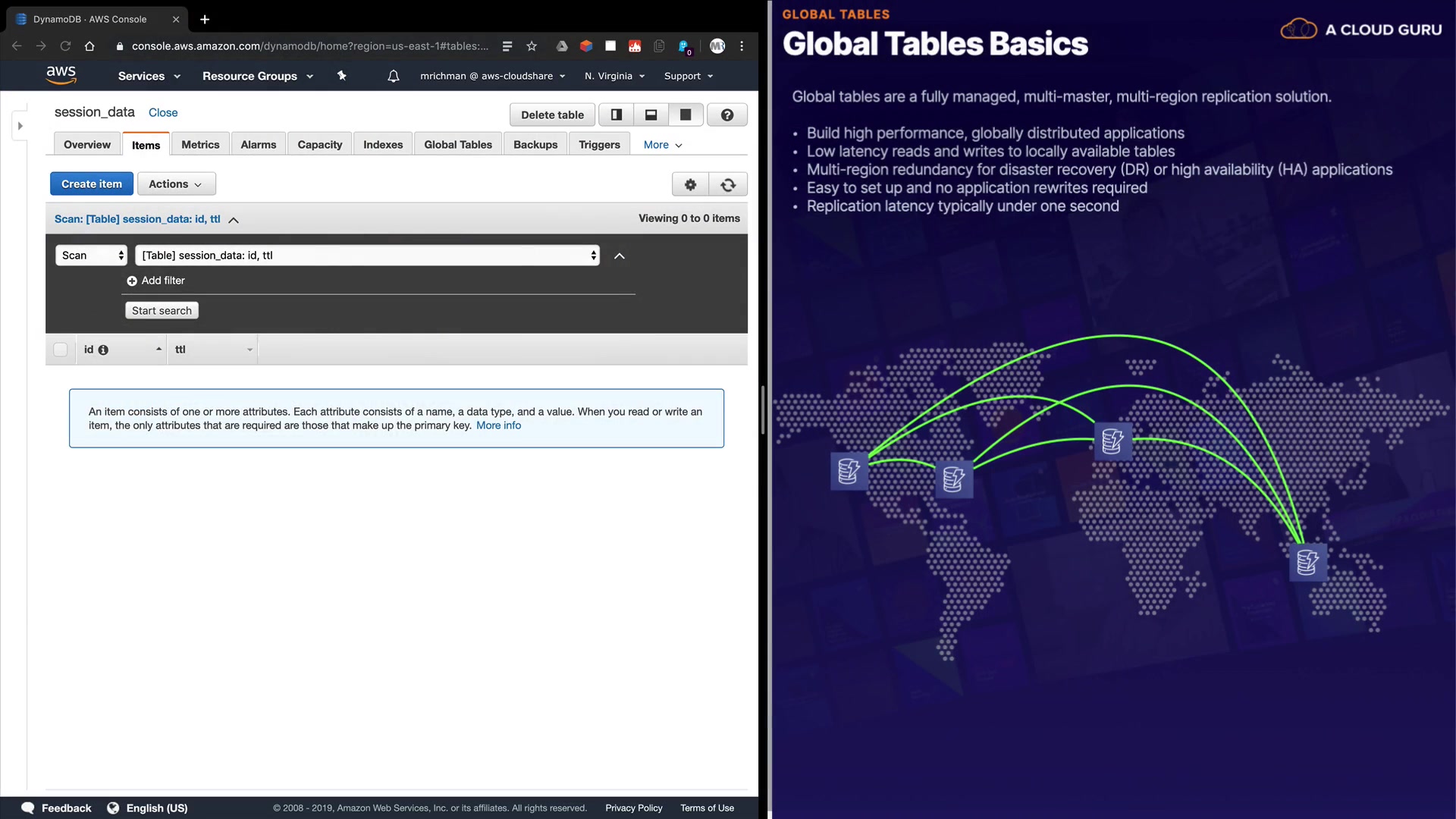Switch to full-screen panel layout icon
The image size is (1456, 819).
coord(686,115)
